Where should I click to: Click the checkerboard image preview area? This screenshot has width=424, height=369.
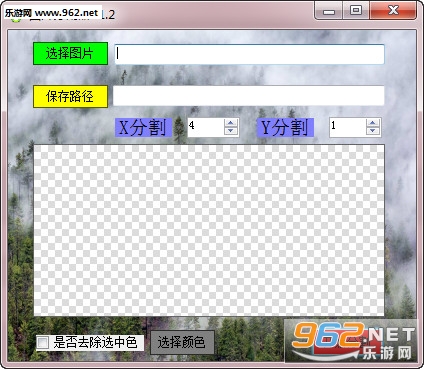click(209, 230)
